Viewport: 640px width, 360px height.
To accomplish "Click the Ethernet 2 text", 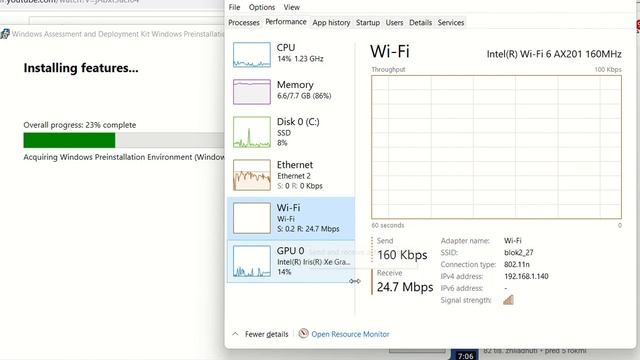I will coord(294,176).
